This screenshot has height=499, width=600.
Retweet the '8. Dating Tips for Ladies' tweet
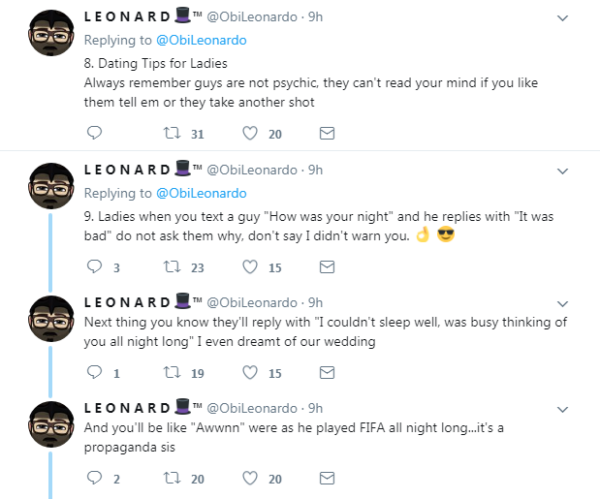point(172,133)
